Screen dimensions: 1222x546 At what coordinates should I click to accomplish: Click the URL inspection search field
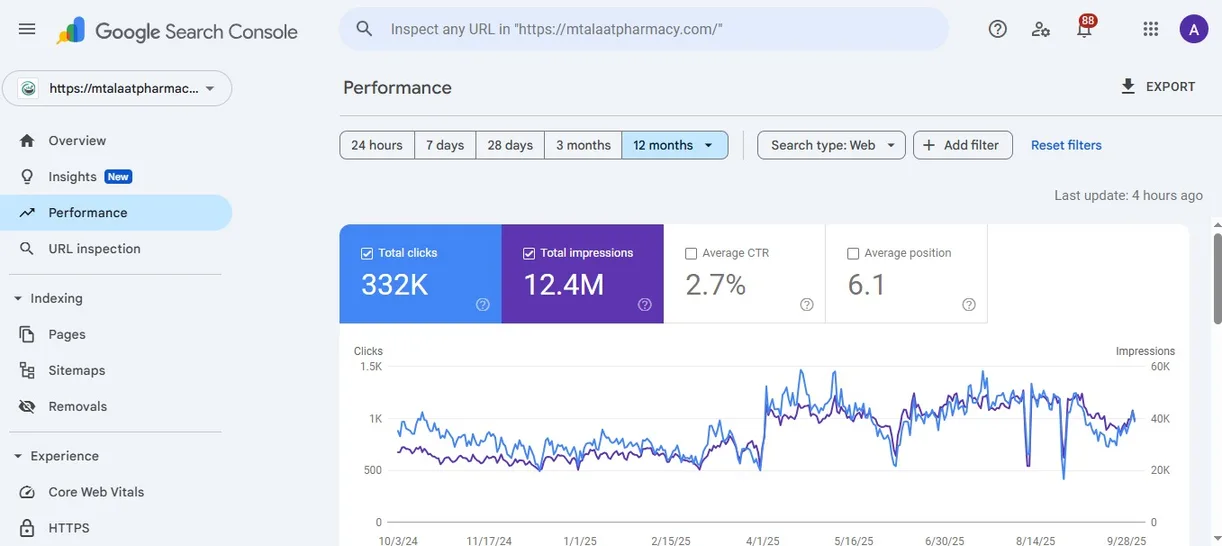644,29
